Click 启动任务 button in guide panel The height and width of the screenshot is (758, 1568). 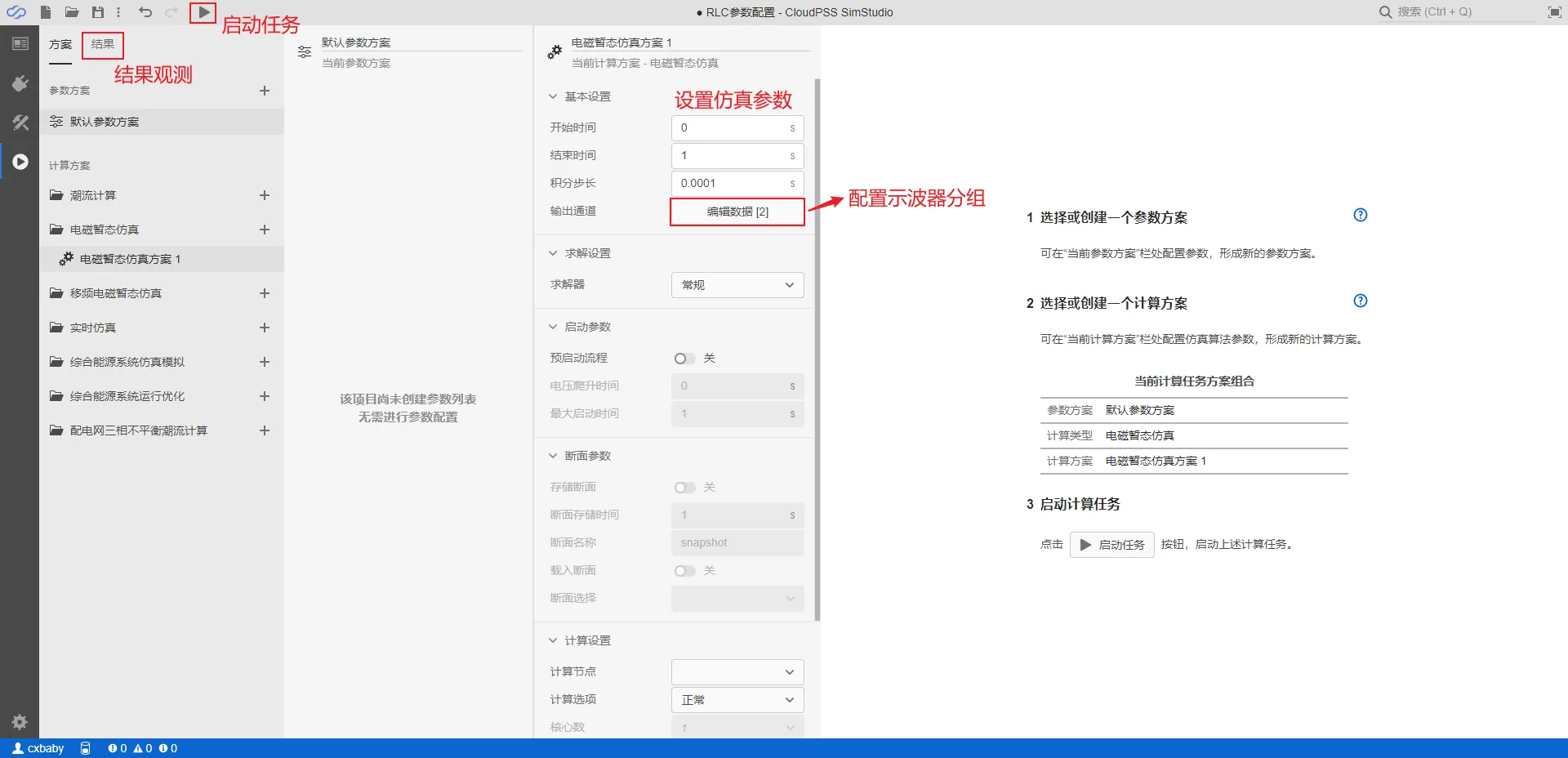(1111, 545)
